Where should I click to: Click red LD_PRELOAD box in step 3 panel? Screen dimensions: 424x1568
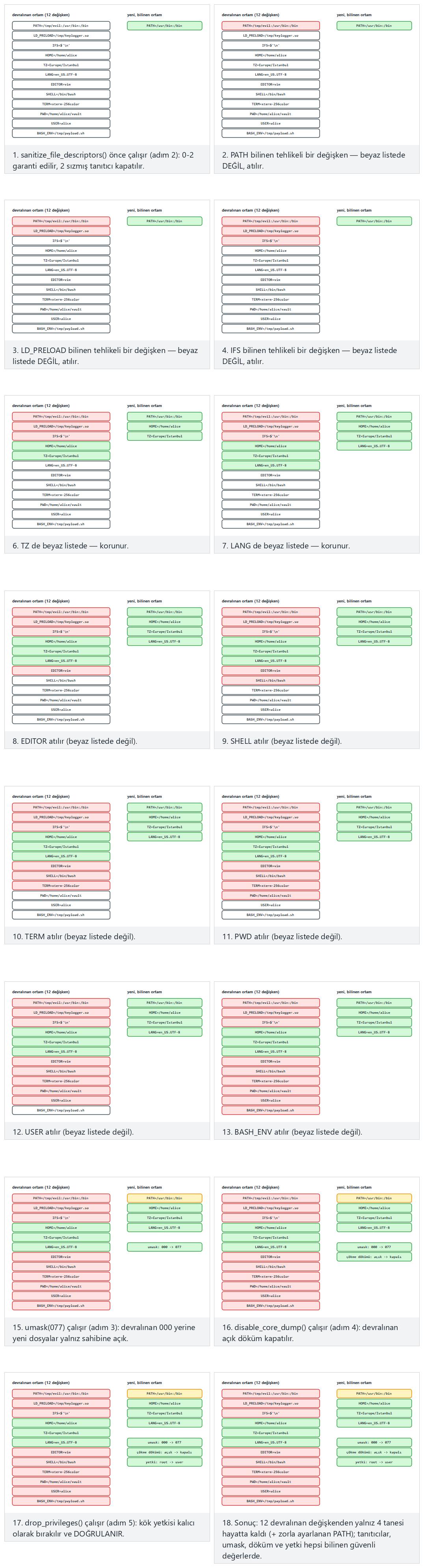pos(61,231)
